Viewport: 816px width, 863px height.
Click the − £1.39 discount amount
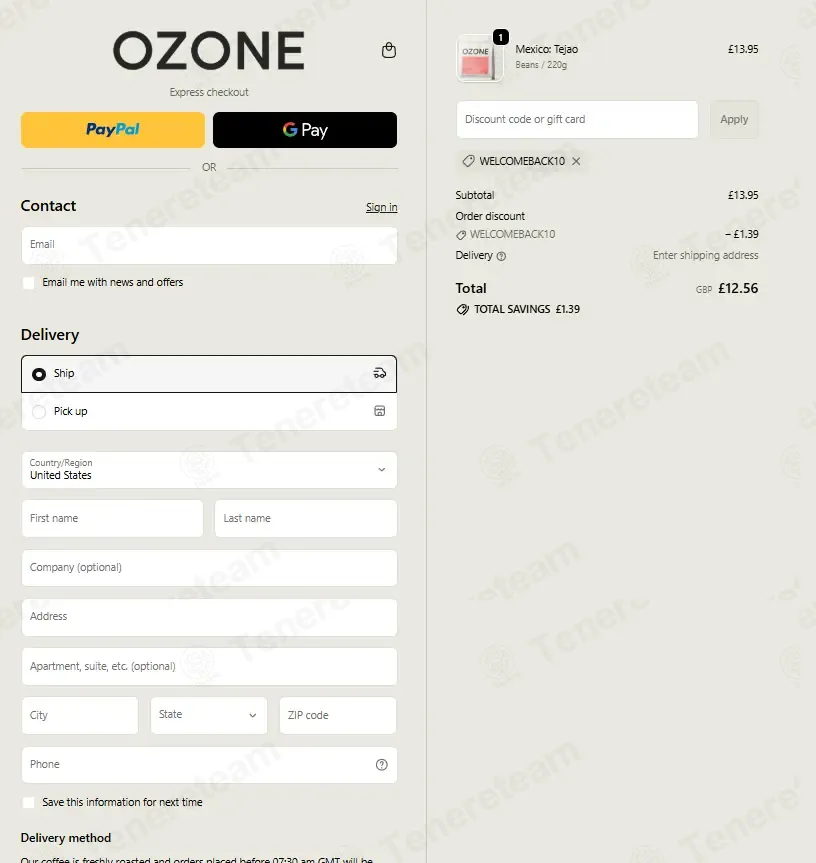point(741,234)
